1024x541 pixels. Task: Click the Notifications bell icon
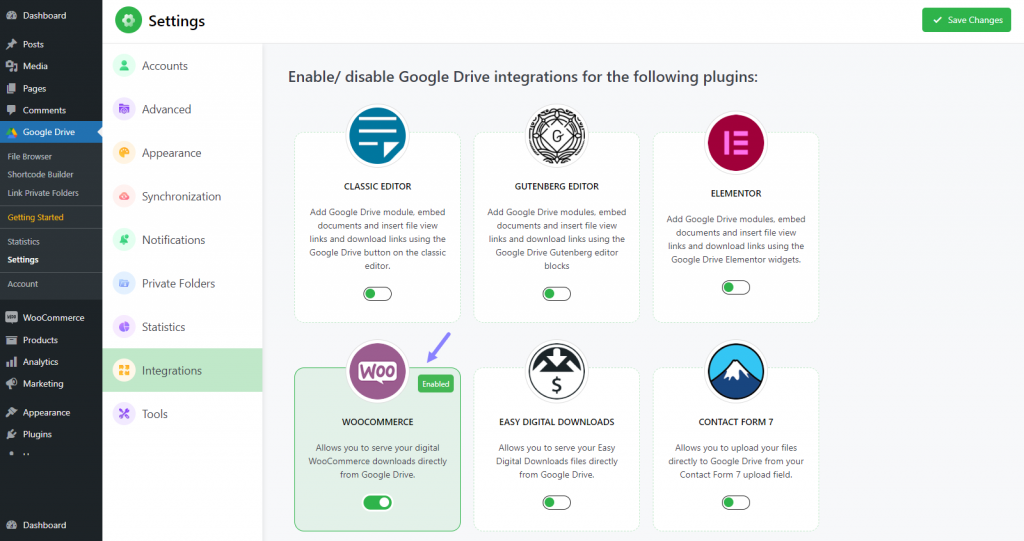click(x=124, y=240)
